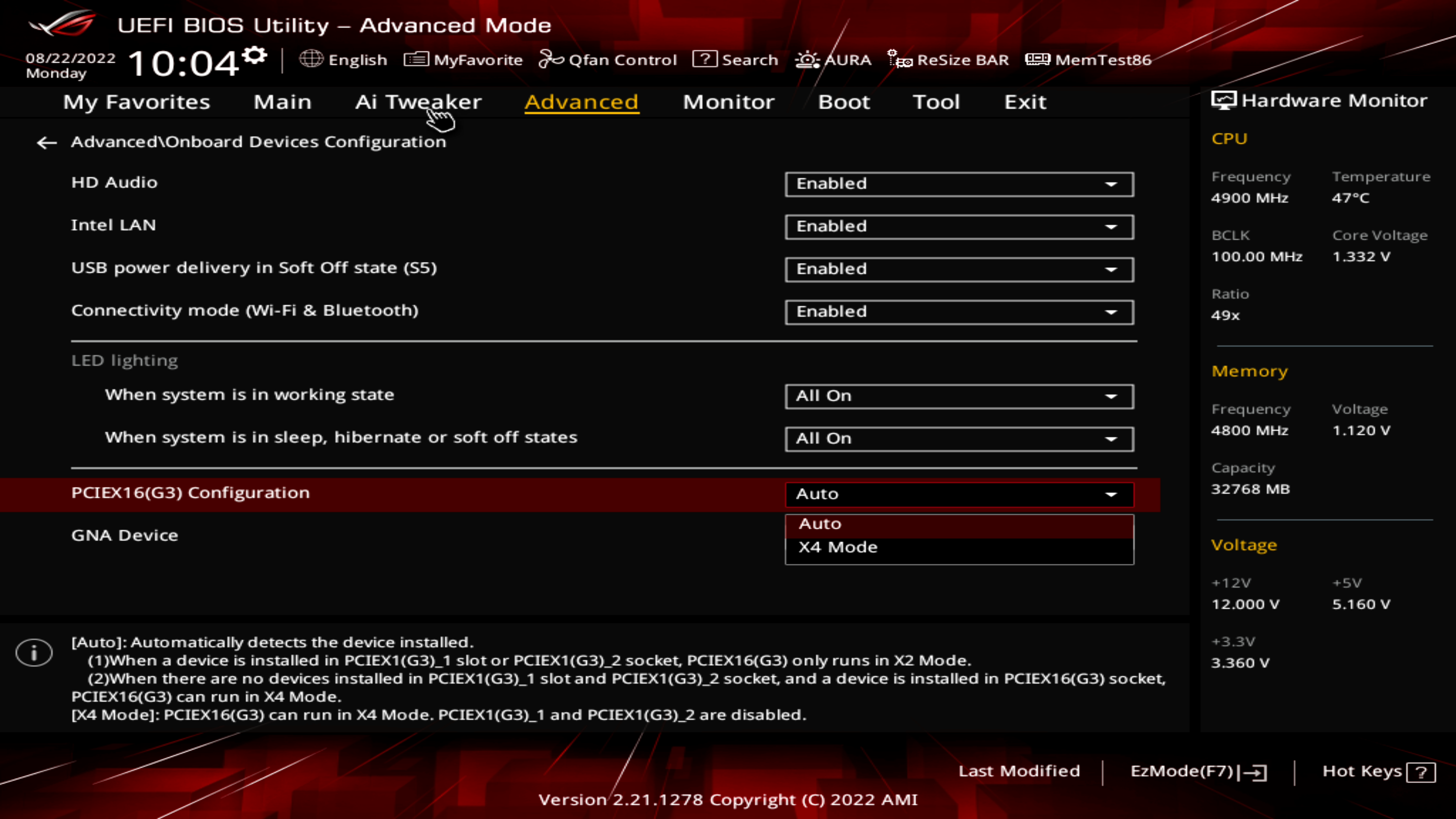Image resolution: width=1456 pixels, height=819 pixels.
Task: Launch MemTest86 memory icon
Action: tap(1037, 59)
